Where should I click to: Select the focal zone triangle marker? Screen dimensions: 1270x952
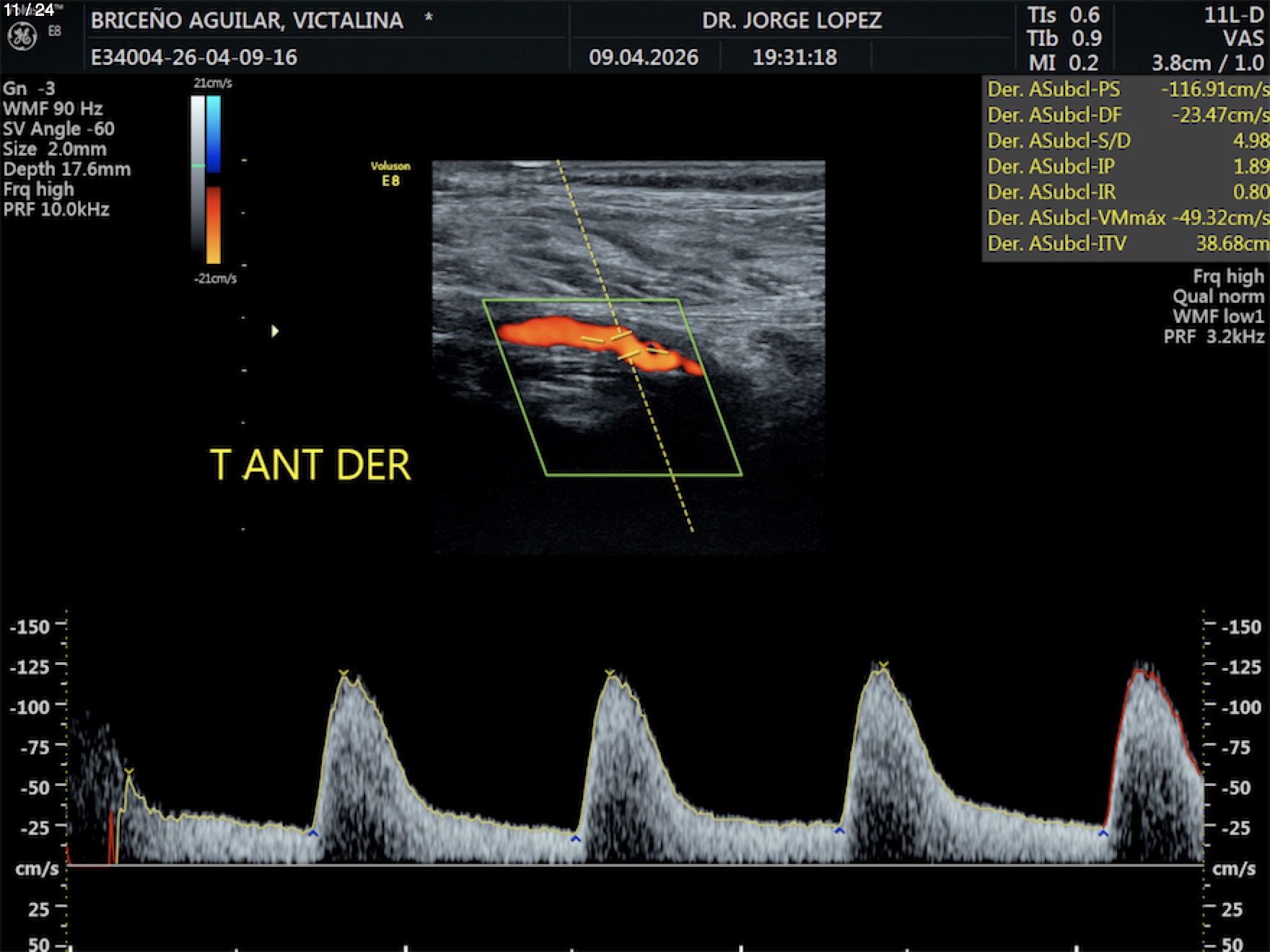pos(274,331)
